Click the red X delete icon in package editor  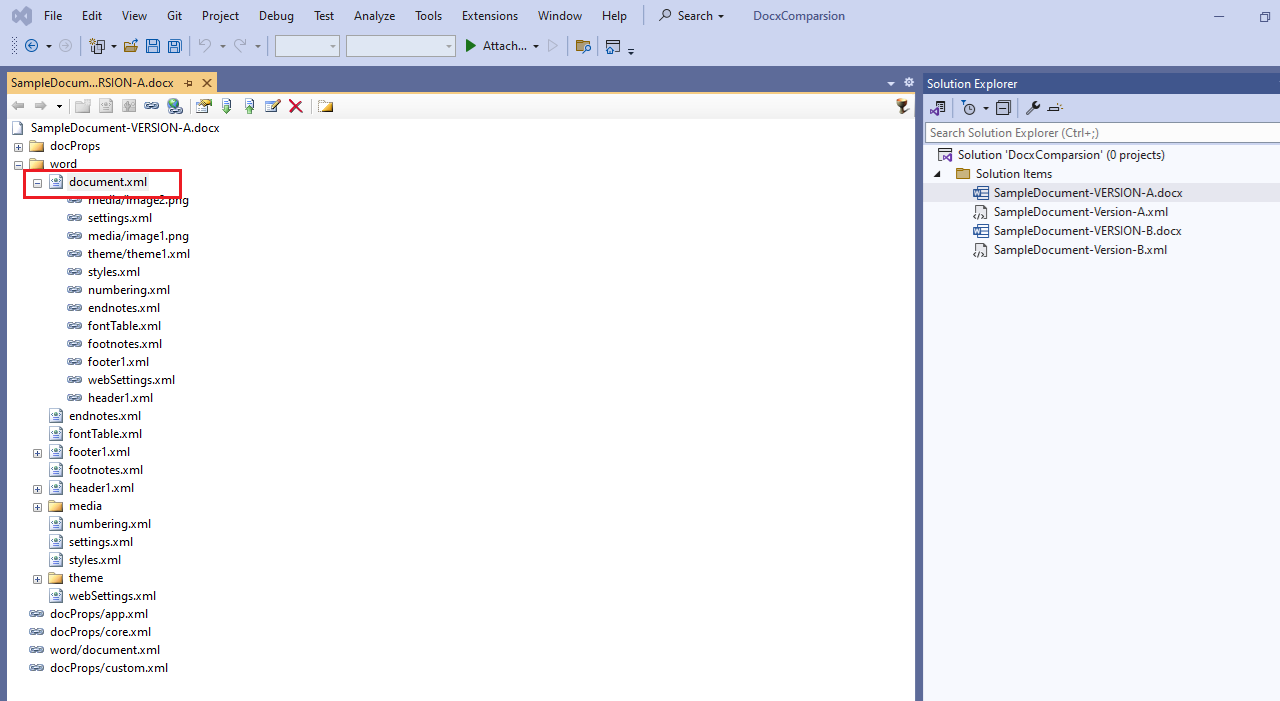pos(295,106)
